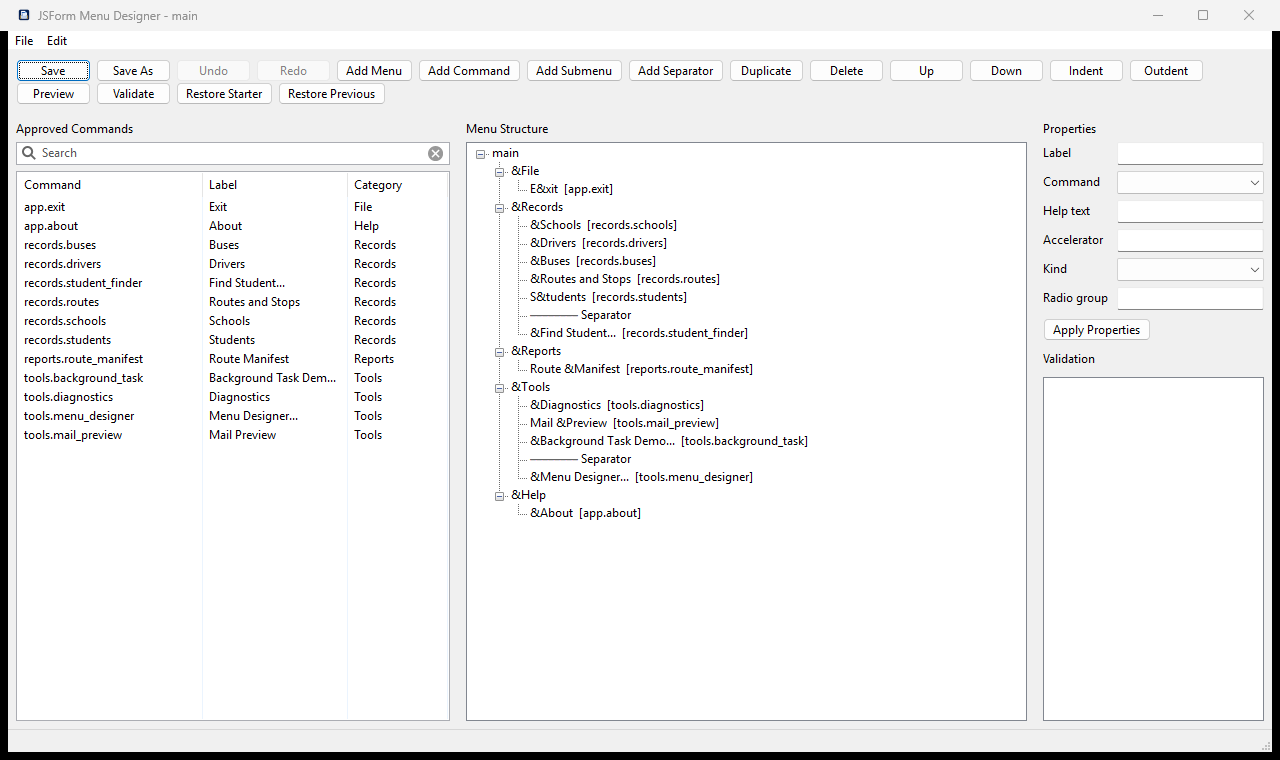Add a new menu with Add Menu
The height and width of the screenshot is (760, 1280).
pos(374,71)
